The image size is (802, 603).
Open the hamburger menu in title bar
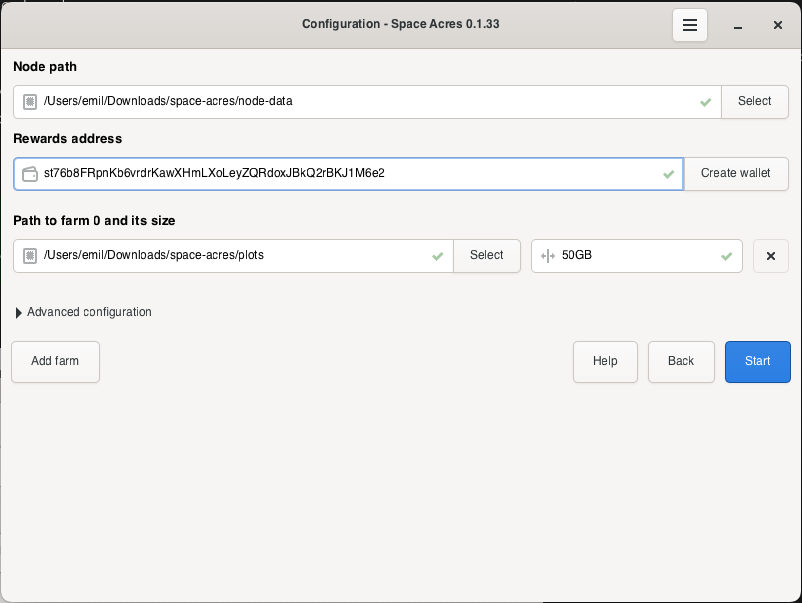pyautogui.click(x=689, y=25)
